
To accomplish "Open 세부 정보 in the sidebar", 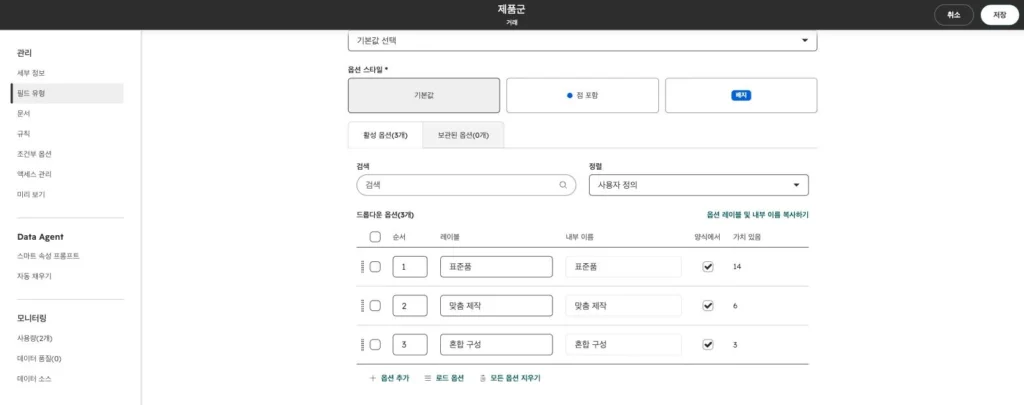I will tap(31, 73).
